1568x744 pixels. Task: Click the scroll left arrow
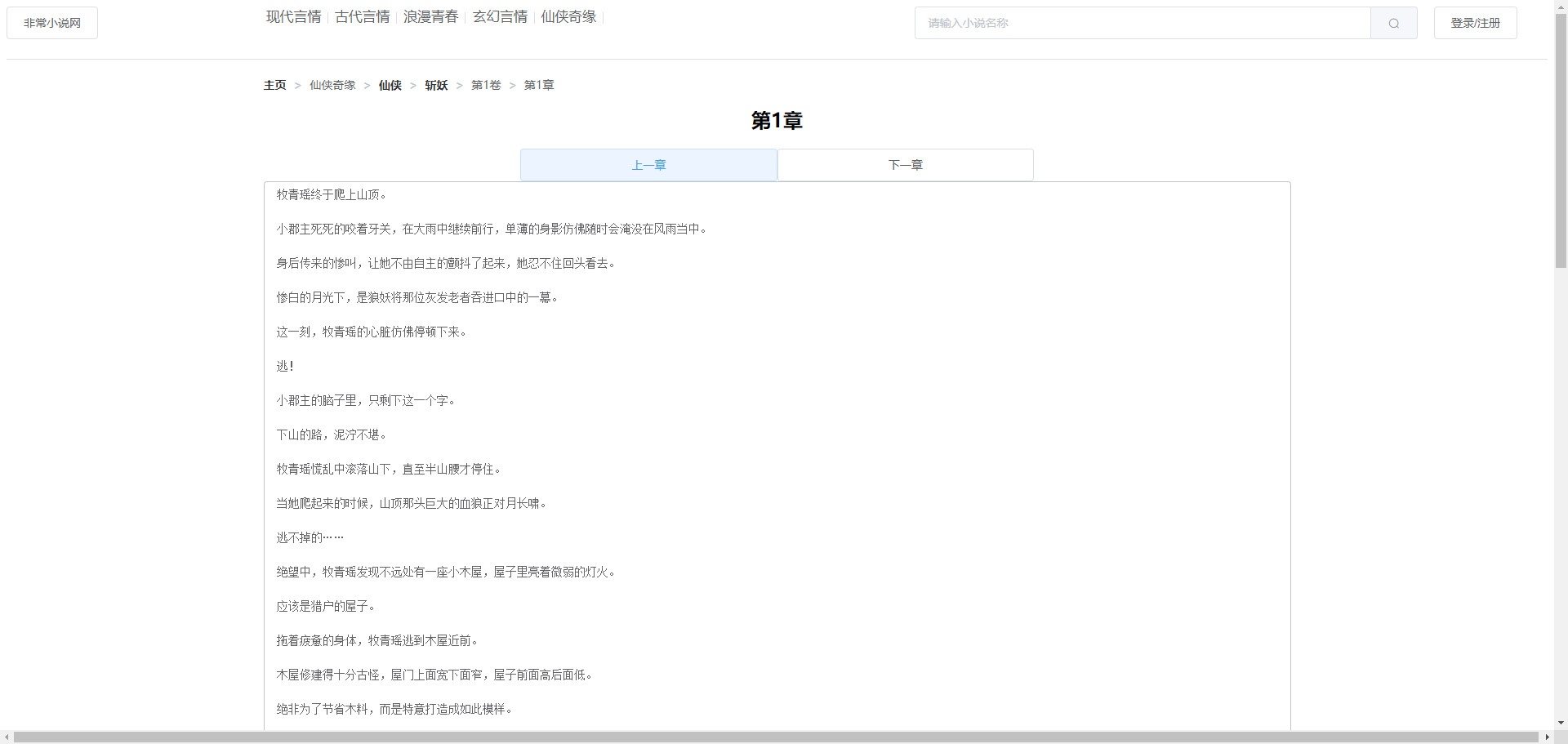click(7, 737)
